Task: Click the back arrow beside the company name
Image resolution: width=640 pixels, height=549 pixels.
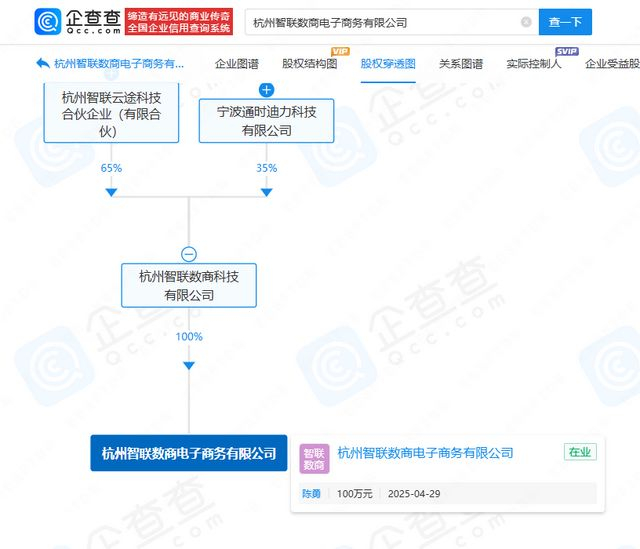Action: 43,63
